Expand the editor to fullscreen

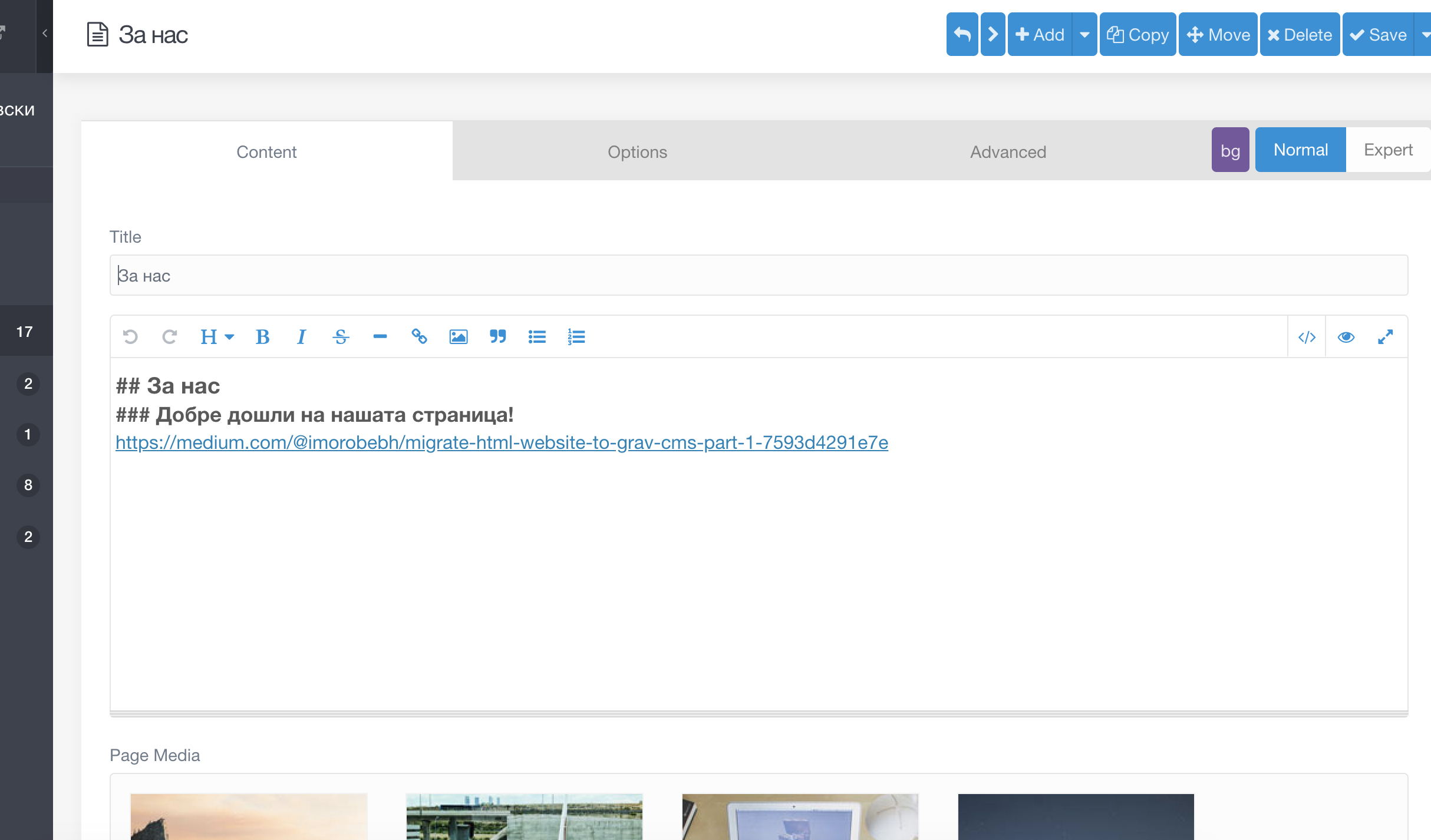coord(1386,337)
